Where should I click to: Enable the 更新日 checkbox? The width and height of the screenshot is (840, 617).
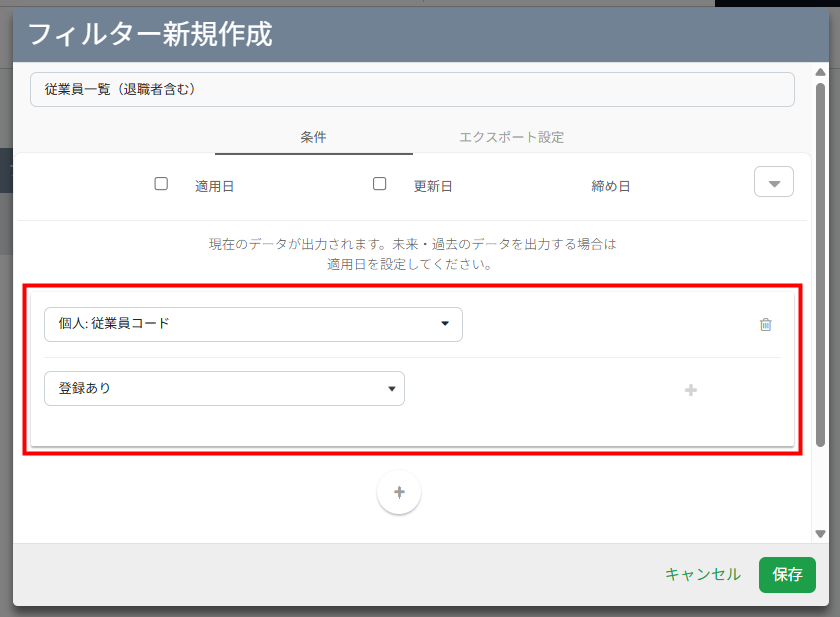pyautogui.click(x=379, y=184)
